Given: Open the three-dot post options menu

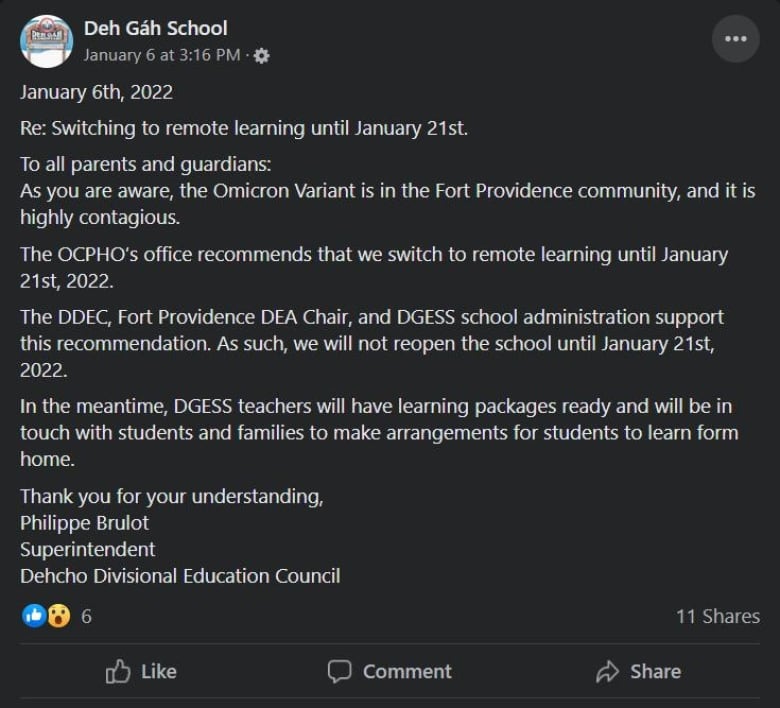Looking at the screenshot, I should (735, 39).
